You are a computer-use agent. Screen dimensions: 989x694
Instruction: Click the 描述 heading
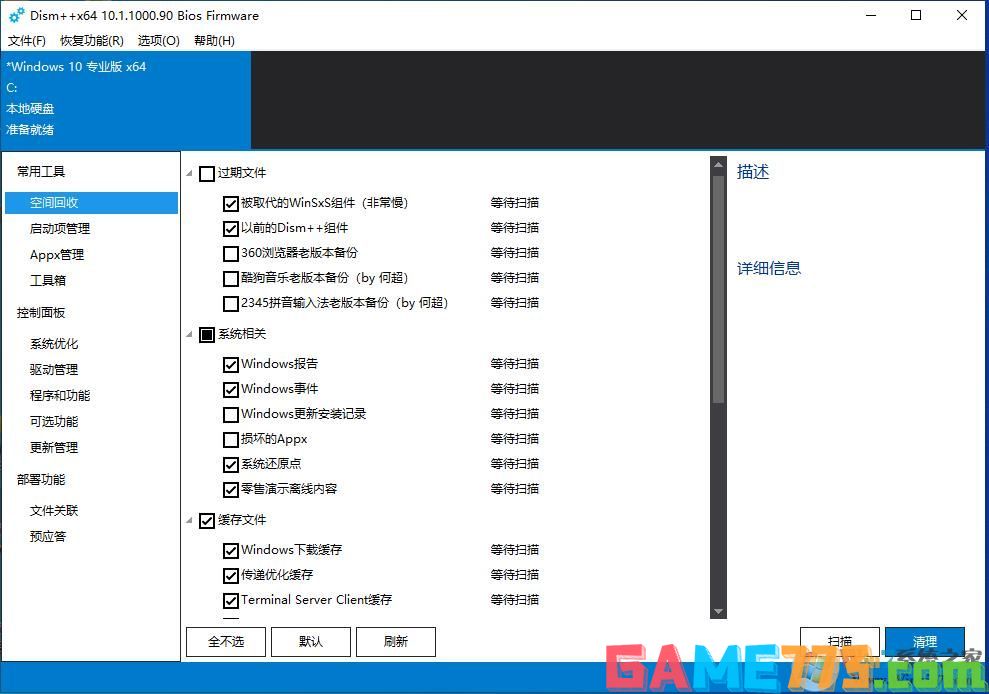753,172
